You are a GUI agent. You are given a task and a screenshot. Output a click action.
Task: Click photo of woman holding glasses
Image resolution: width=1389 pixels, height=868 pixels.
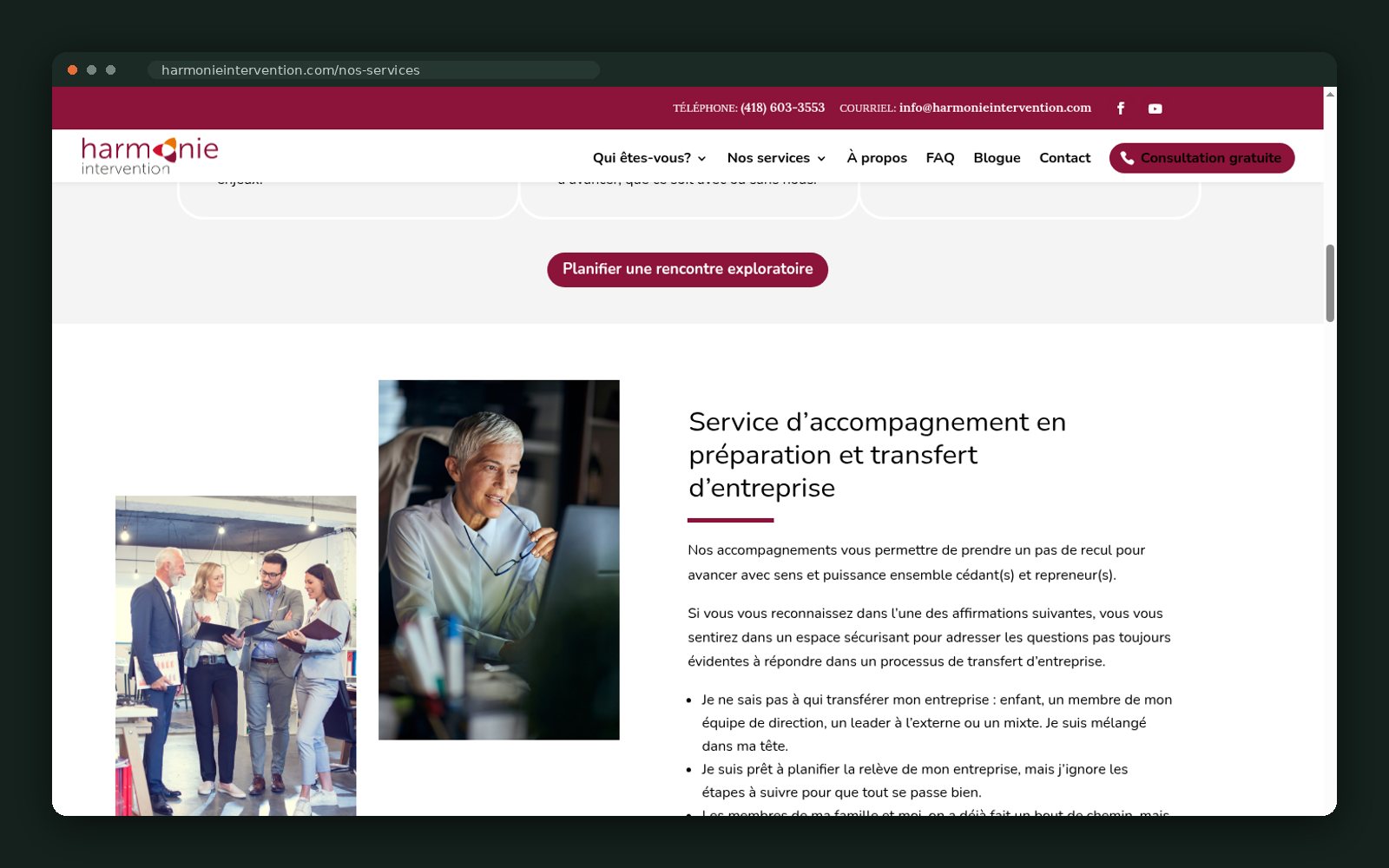[499, 560]
